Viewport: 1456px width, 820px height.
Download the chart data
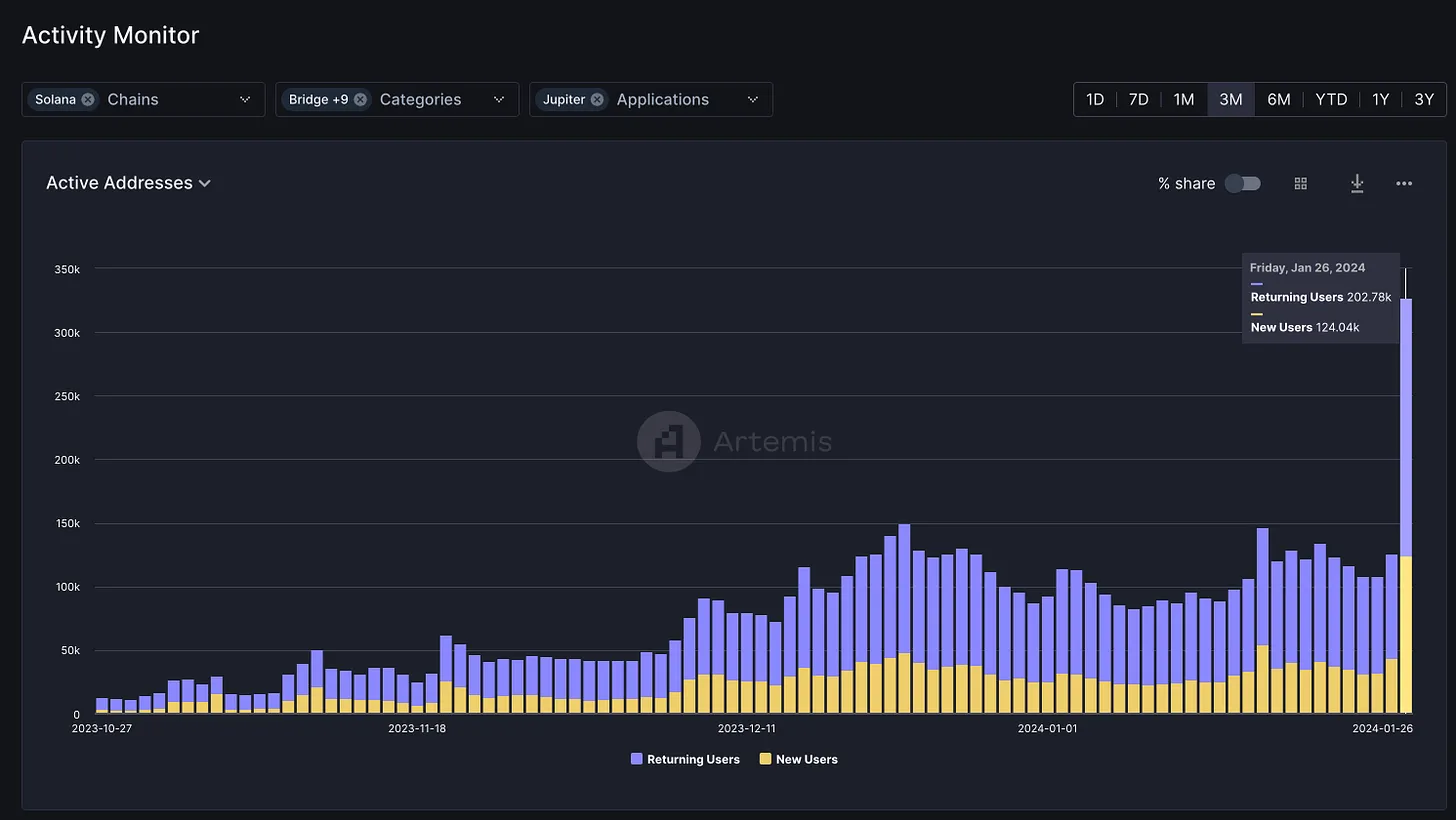1357,183
